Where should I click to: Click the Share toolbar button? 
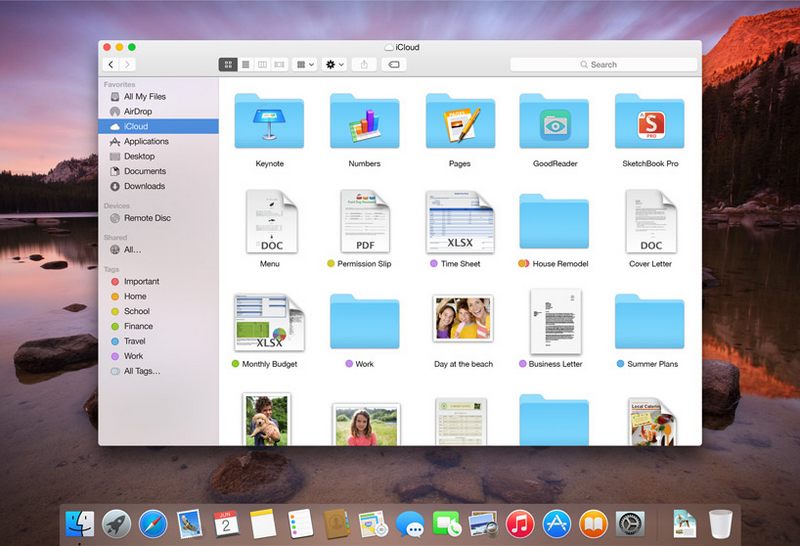[364, 64]
